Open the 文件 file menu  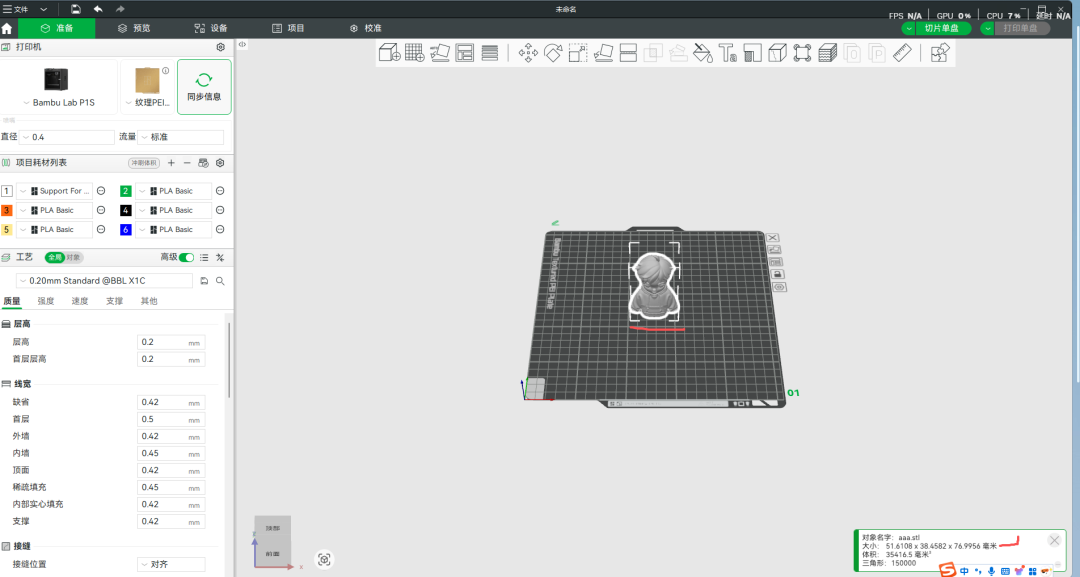pyautogui.click(x=16, y=9)
